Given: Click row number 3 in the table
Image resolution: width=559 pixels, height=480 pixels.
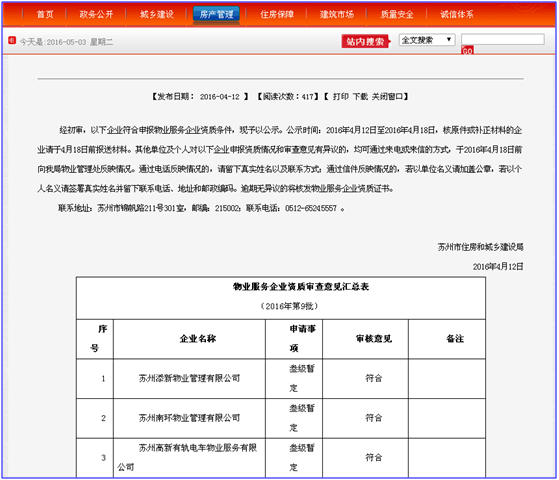Looking at the screenshot, I should click(x=103, y=458).
